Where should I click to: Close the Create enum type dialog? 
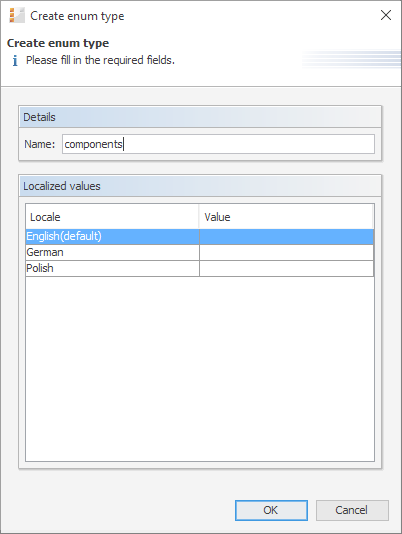(x=386, y=15)
